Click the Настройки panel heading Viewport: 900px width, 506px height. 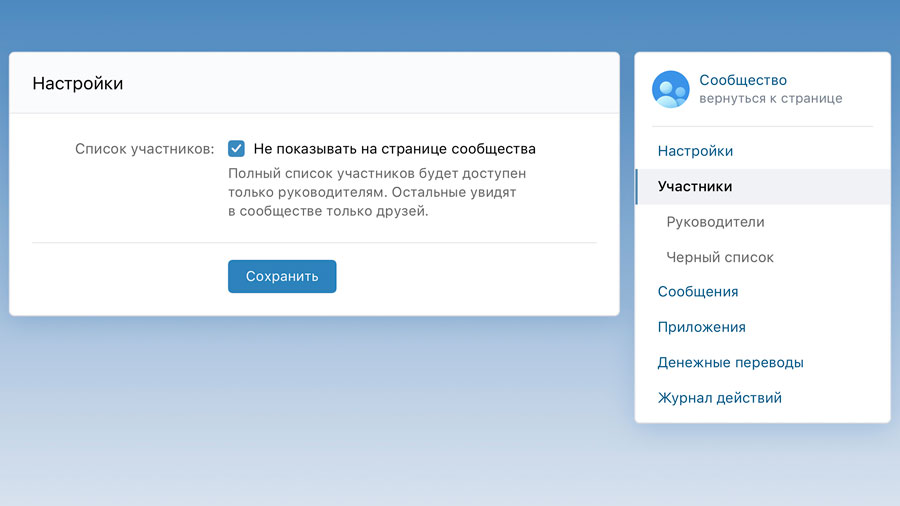pyautogui.click(x=78, y=83)
